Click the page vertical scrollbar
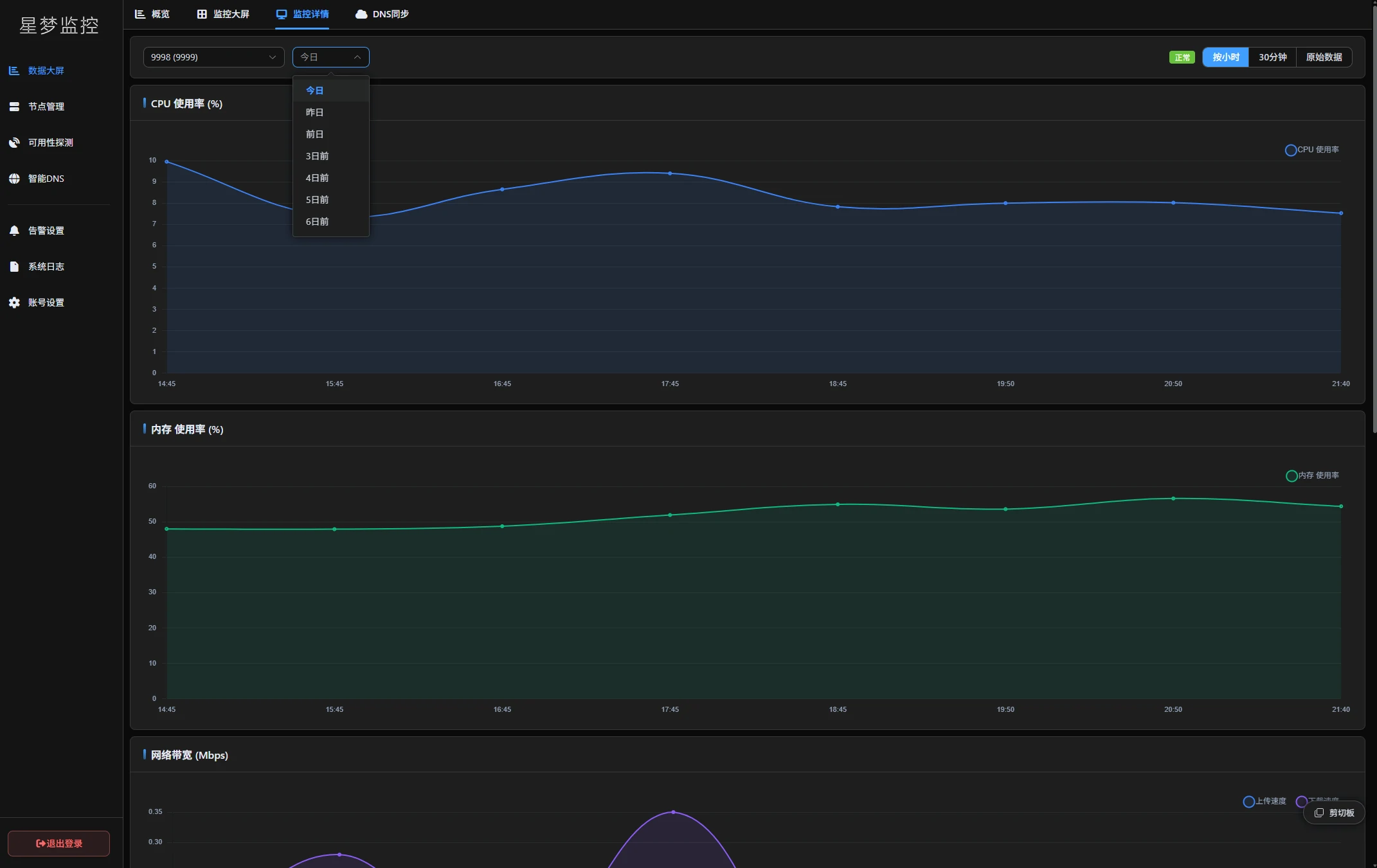 click(1374, 218)
